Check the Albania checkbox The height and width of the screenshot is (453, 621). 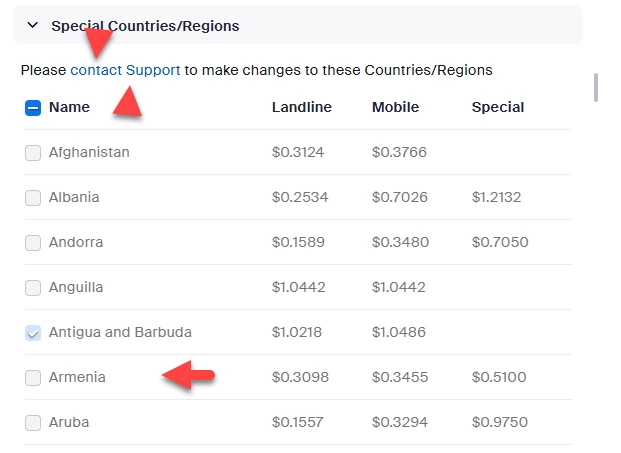pyautogui.click(x=33, y=198)
